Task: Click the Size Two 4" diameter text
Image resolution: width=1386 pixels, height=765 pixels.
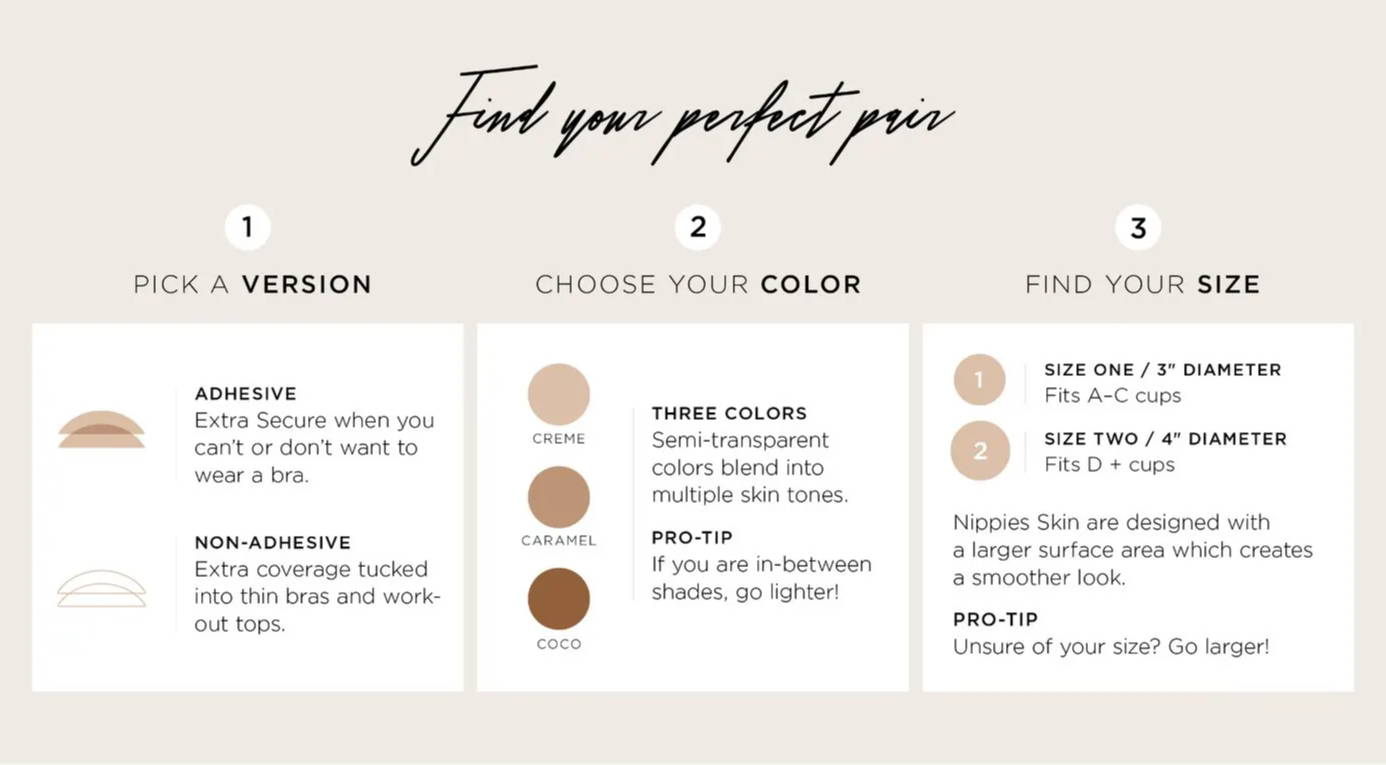Action: coord(1166,439)
